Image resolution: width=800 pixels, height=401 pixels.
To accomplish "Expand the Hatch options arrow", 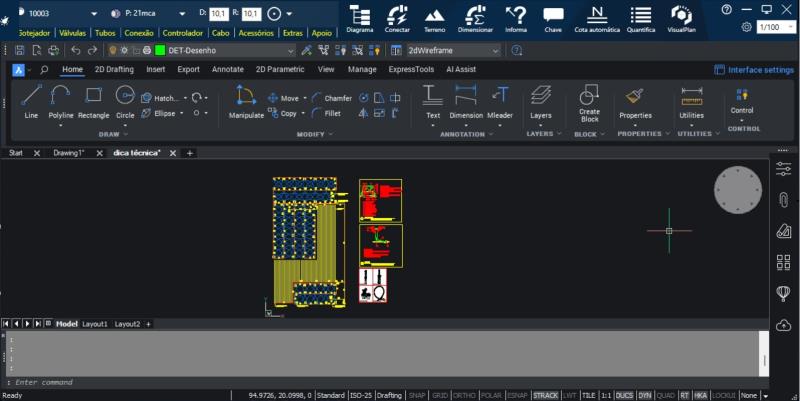I will (x=184, y=98).
